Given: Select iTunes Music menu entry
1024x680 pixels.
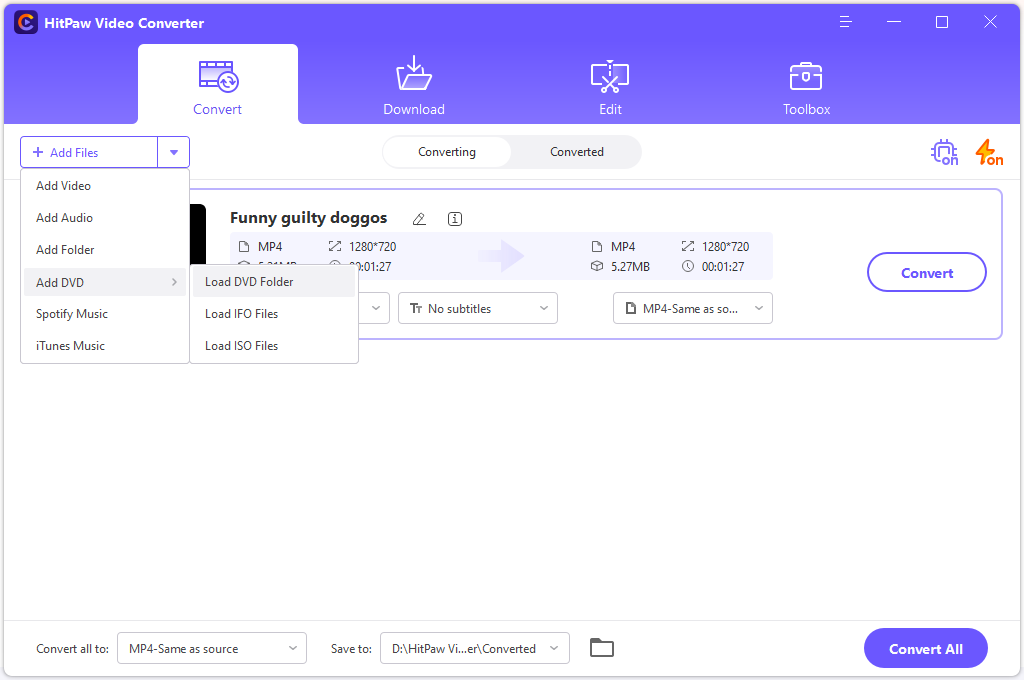Looking at the screenshot, I should pyautogui.click(x=104, y=346).
